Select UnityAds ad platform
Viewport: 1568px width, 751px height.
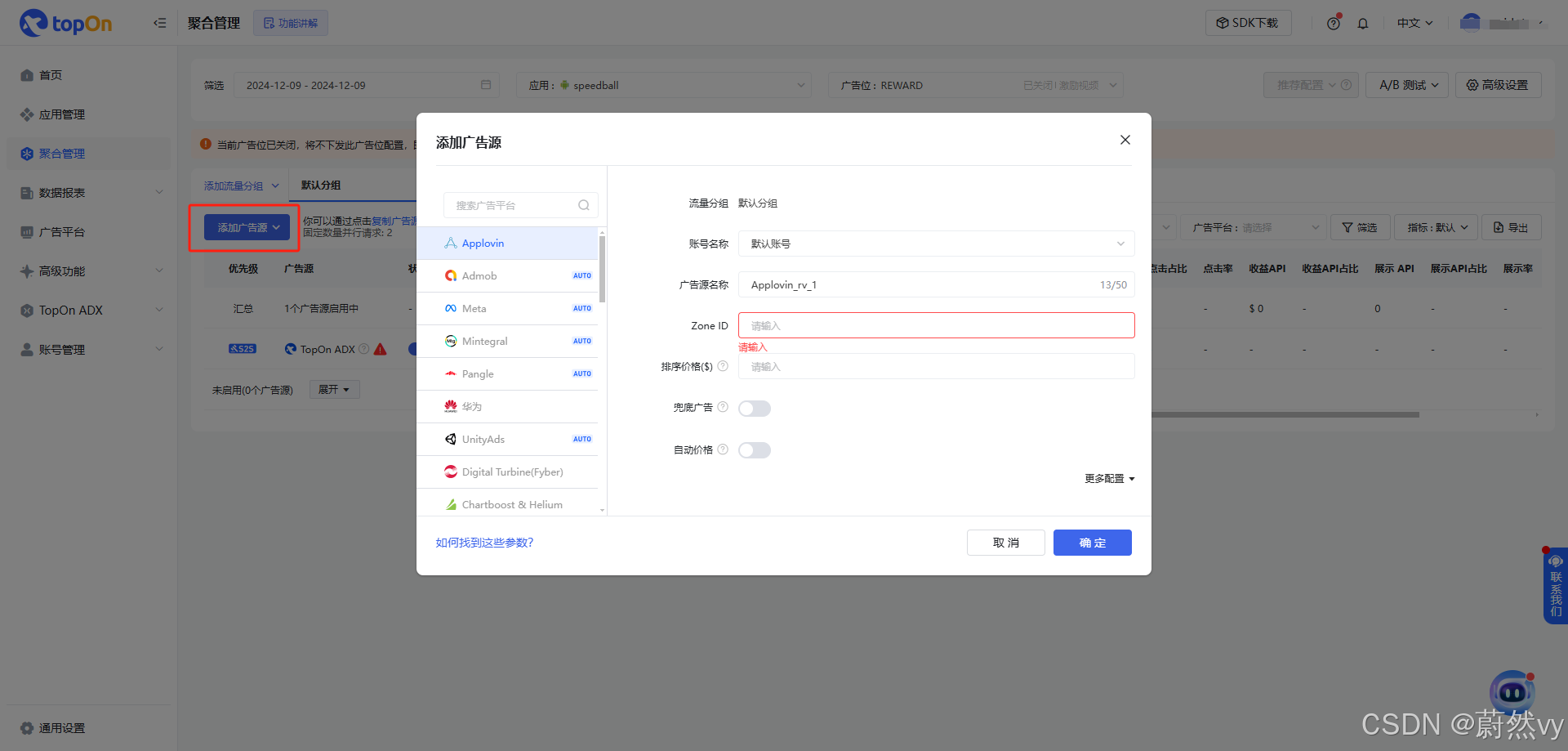(507, 440)
